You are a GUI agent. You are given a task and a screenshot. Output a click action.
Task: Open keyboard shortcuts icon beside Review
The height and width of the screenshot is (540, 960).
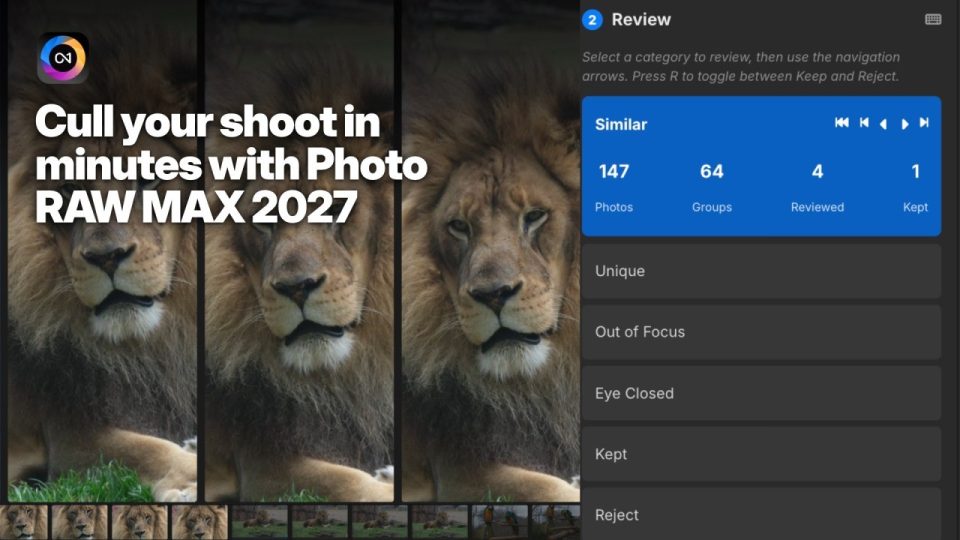[x=932, y=20]
